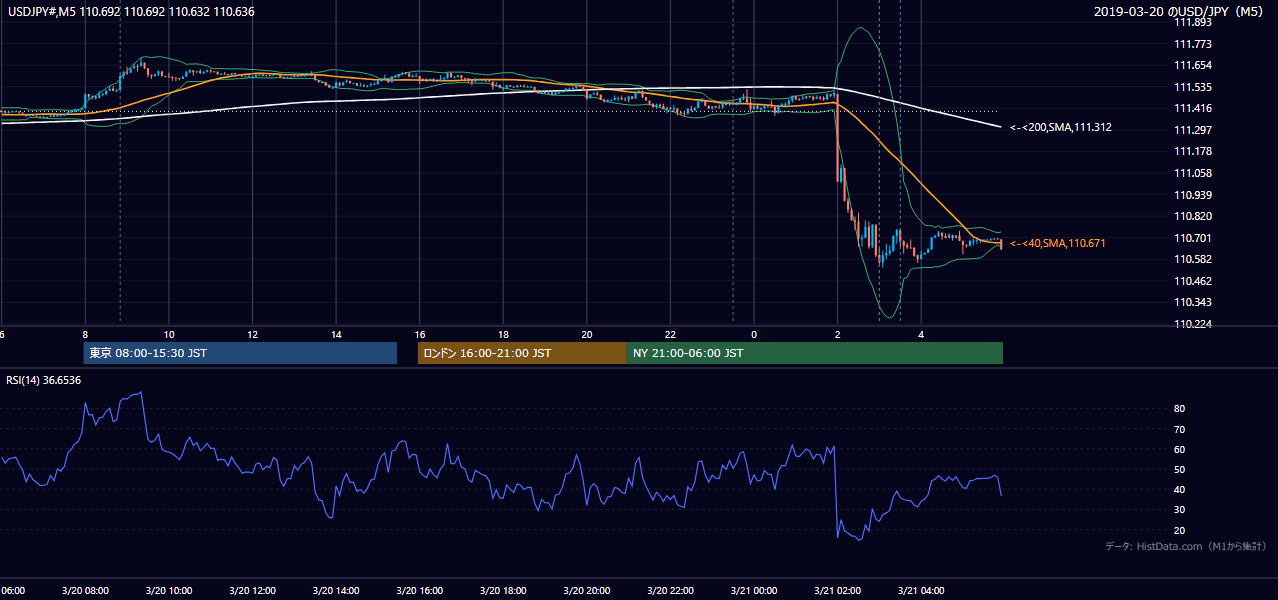This screenshot has height=600, width=1278.
Task: Click the hour 14 tick on price chart axis
Action: [x=336, y=334]
